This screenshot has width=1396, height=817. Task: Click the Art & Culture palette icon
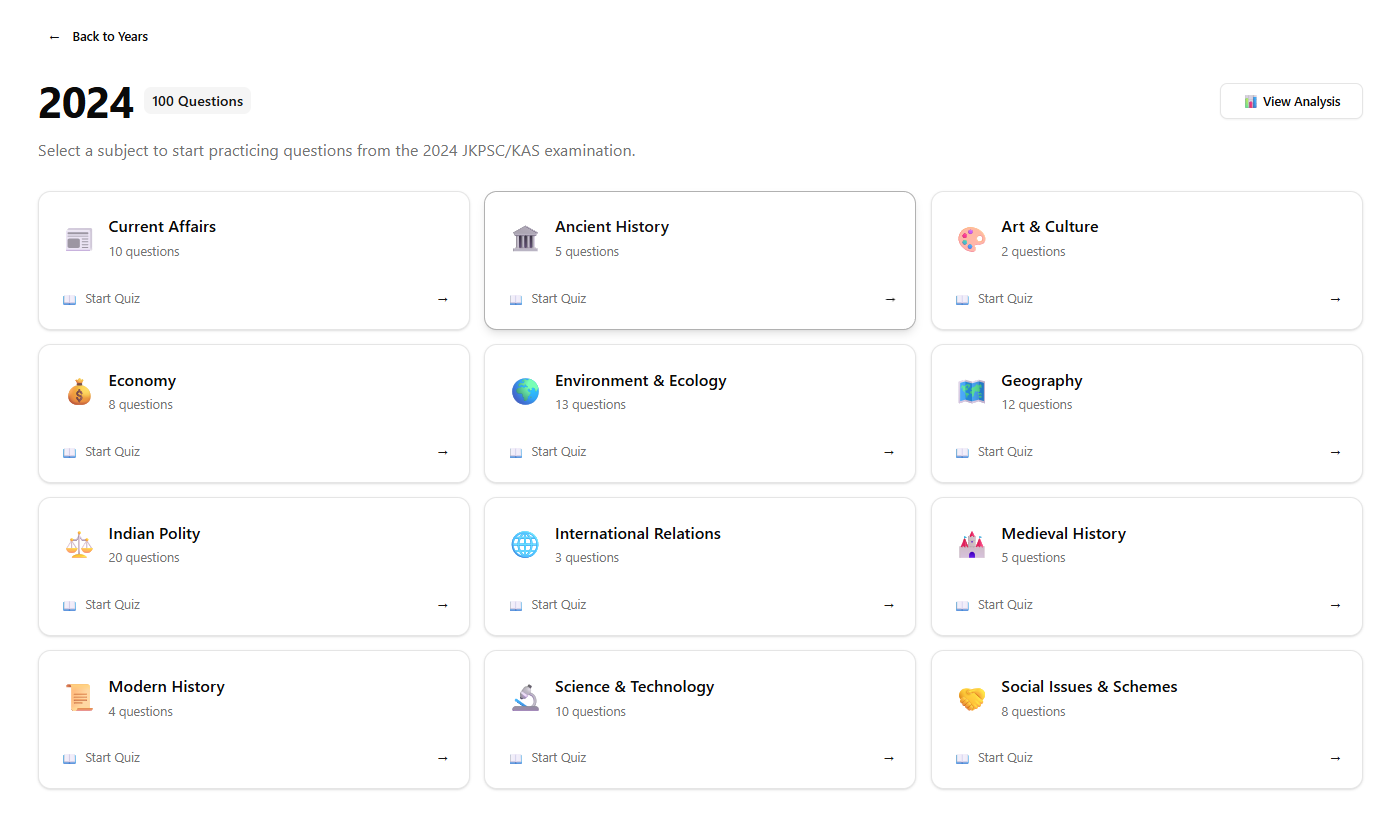coord(971,239)
